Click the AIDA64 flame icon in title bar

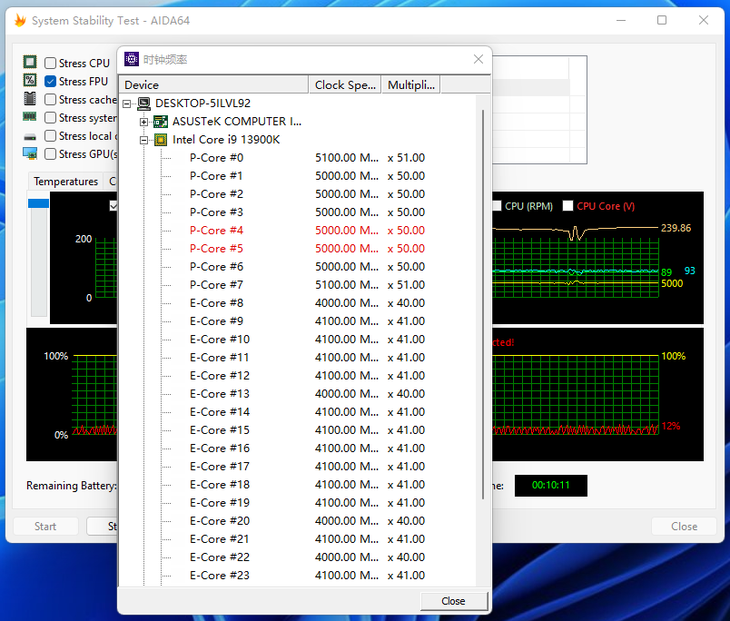[20, 20]
